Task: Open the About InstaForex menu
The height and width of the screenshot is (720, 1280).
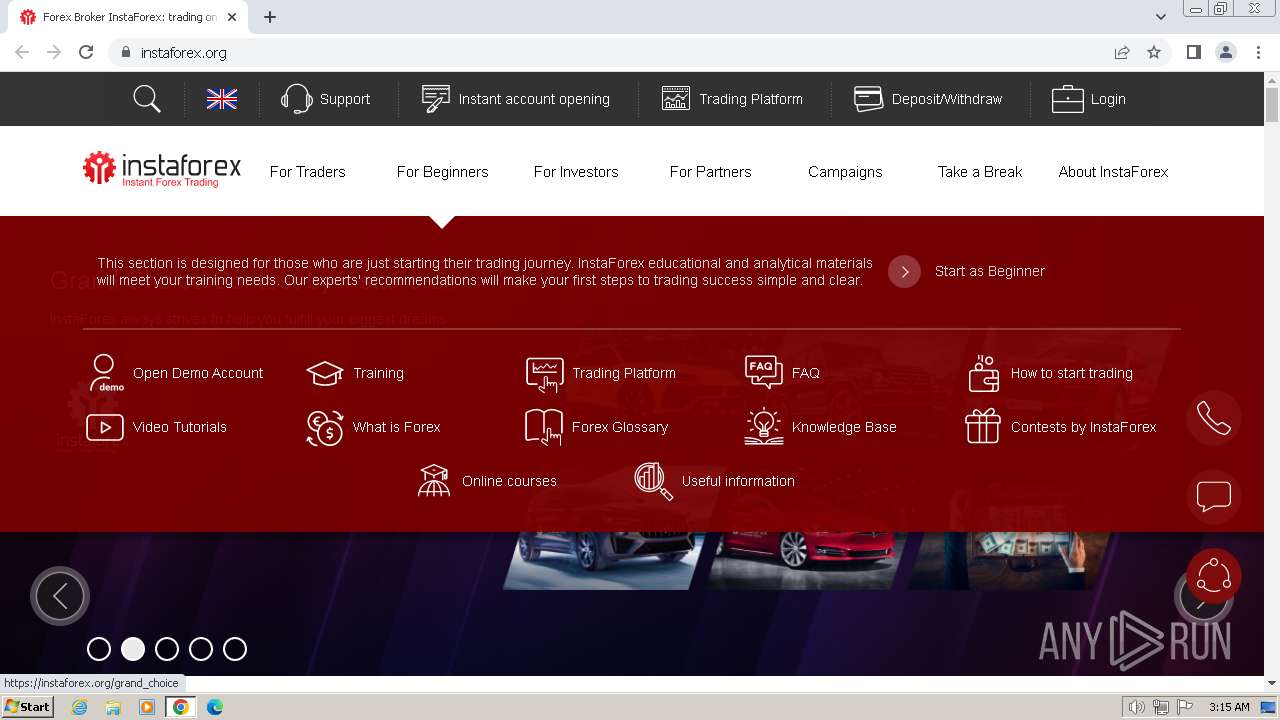Action: pyautogui.click(x=1113, y=172)
